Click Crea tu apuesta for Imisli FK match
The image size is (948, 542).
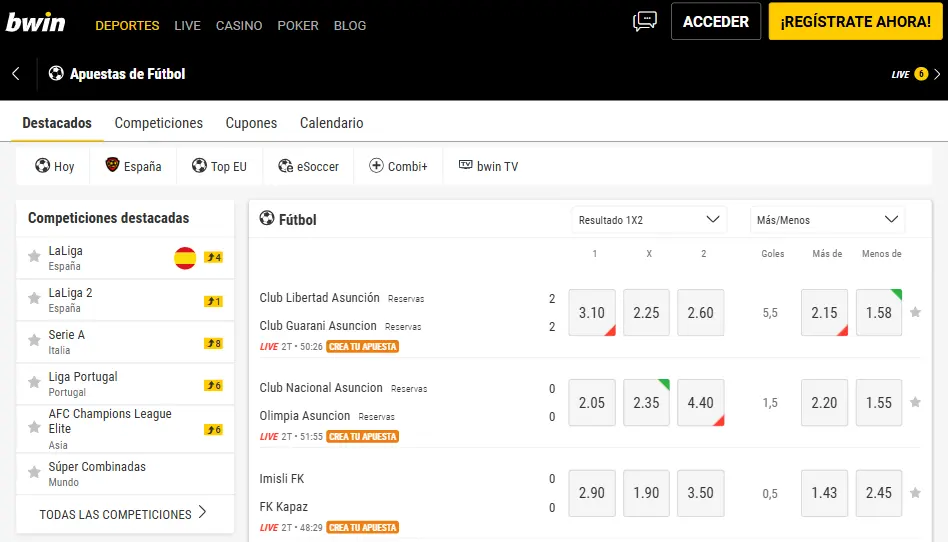[x=363, y=527]
